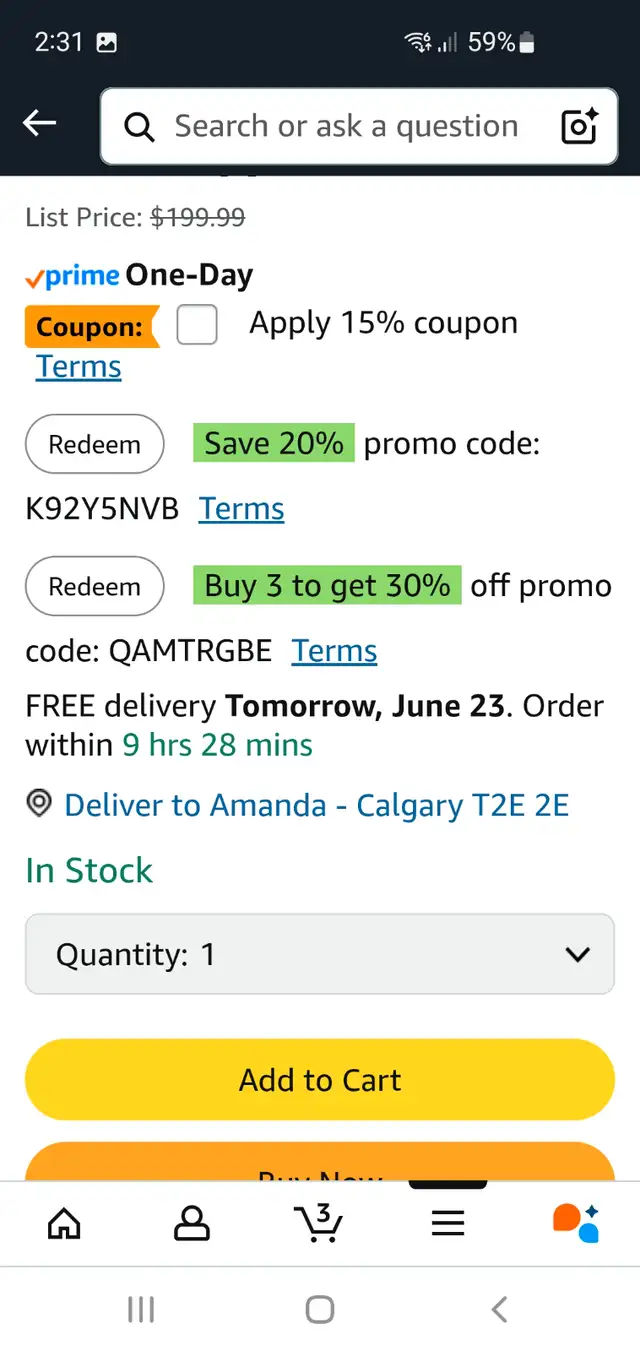Click the Quantity dropdown chevron arrow
Image resolution: width=640 pixels, height=1351 pixels.
coord(578,955)
